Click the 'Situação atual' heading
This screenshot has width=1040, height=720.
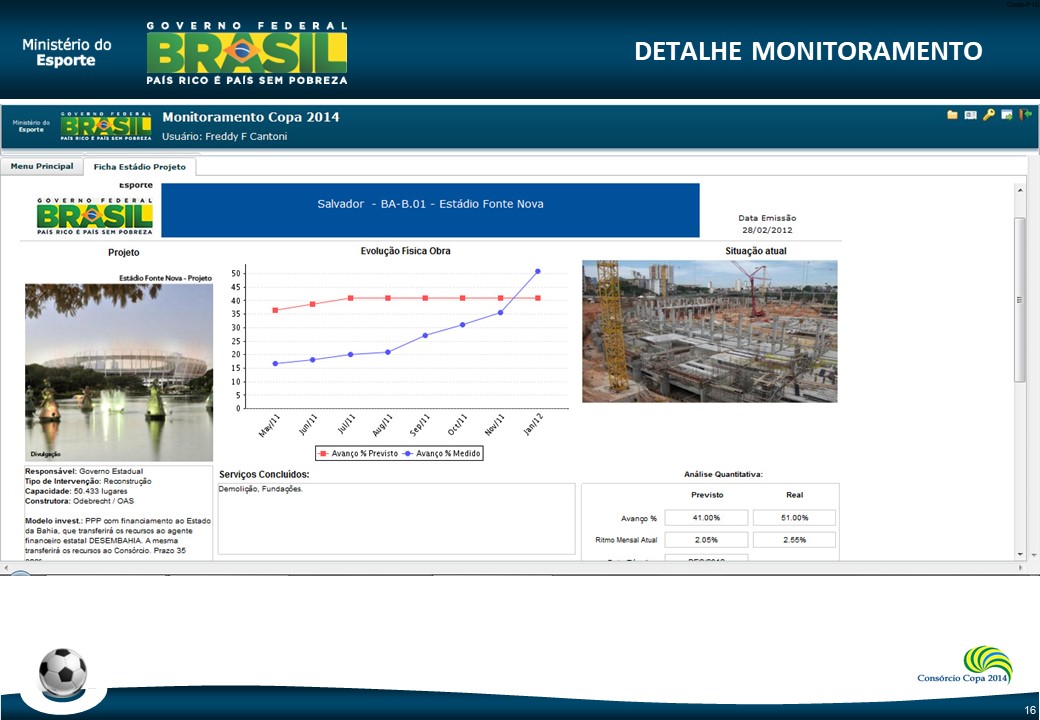pos(755,251)
